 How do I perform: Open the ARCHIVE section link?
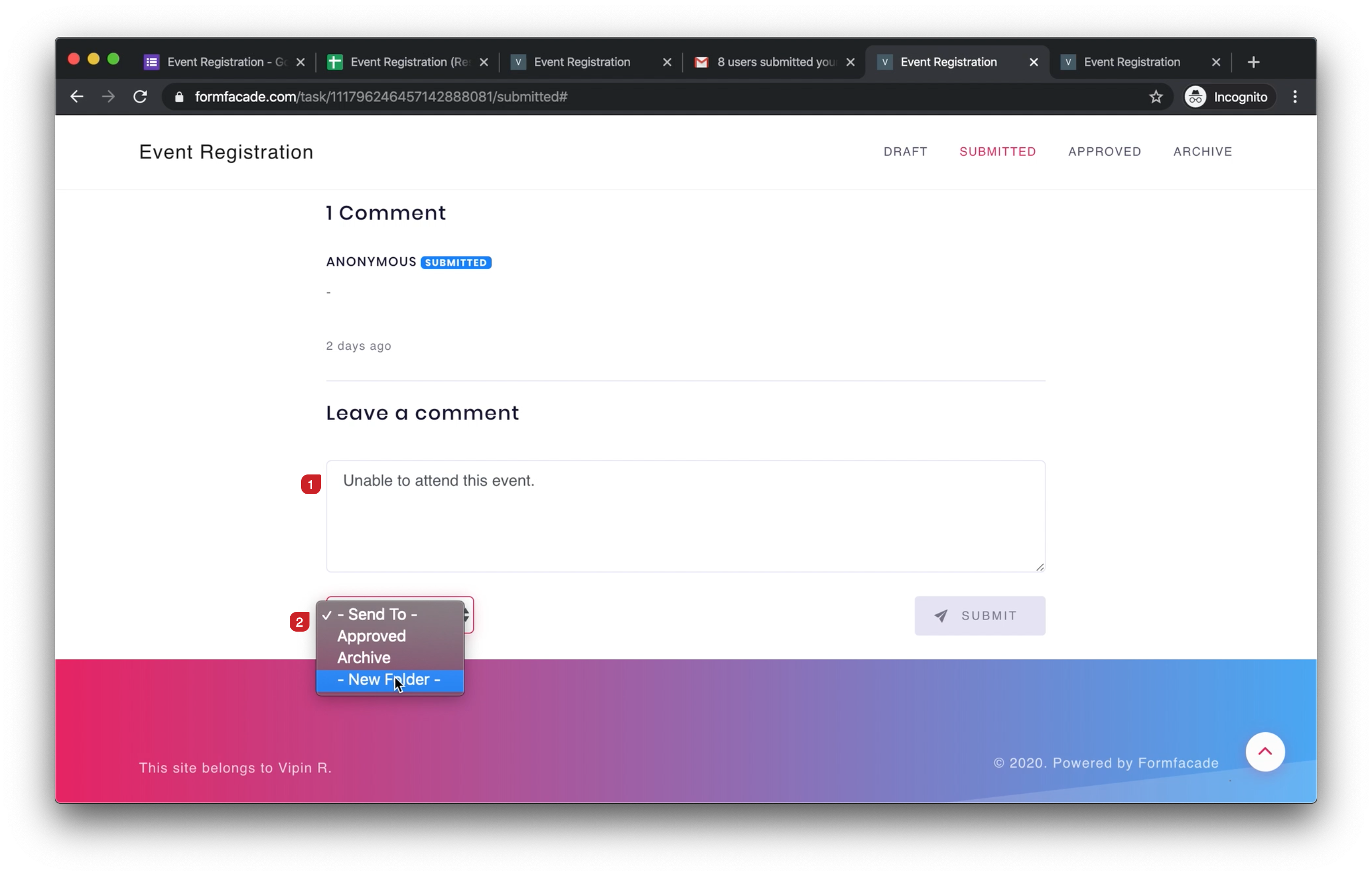point(1202,152)
